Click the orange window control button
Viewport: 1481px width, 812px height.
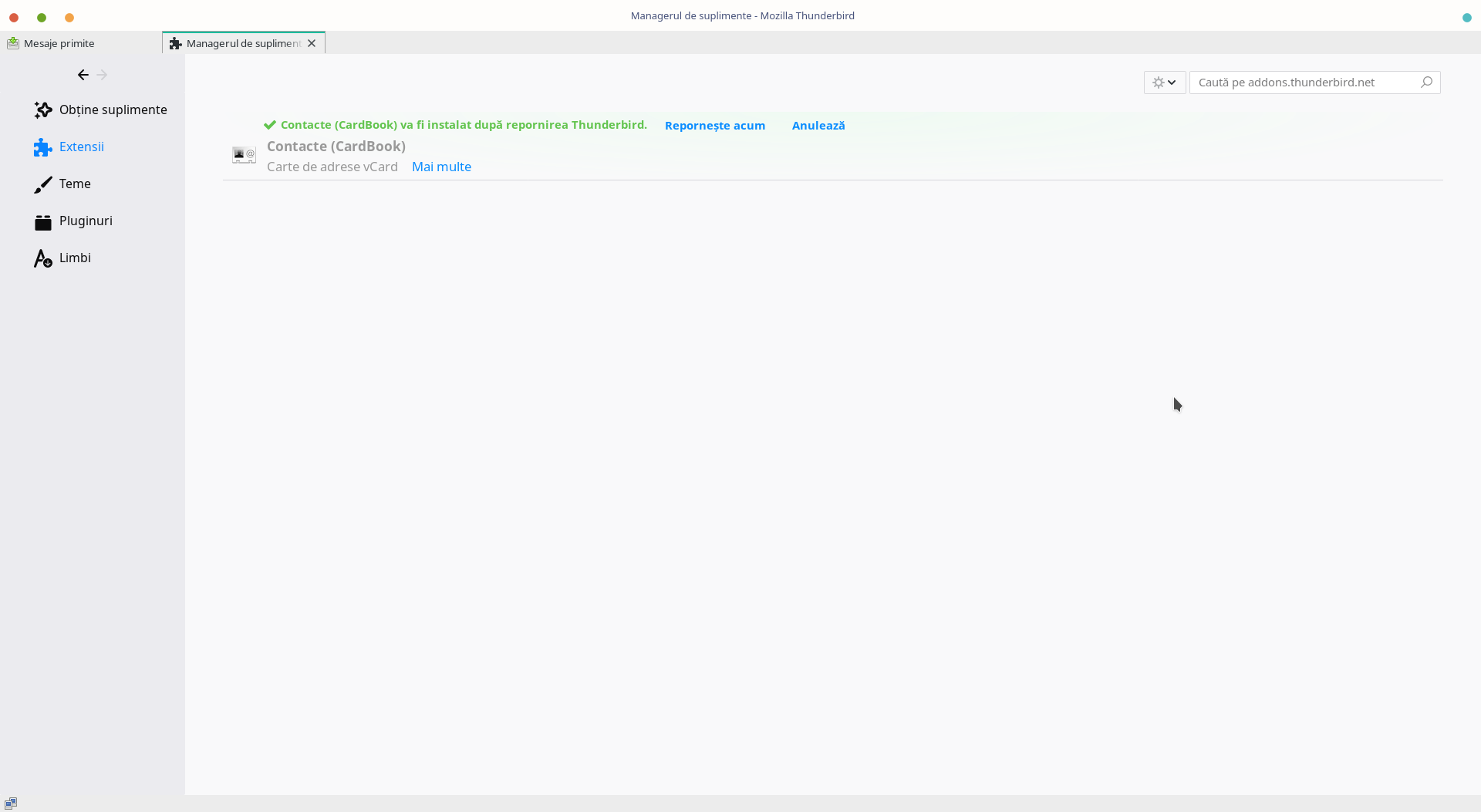click(x=69, y=17)
